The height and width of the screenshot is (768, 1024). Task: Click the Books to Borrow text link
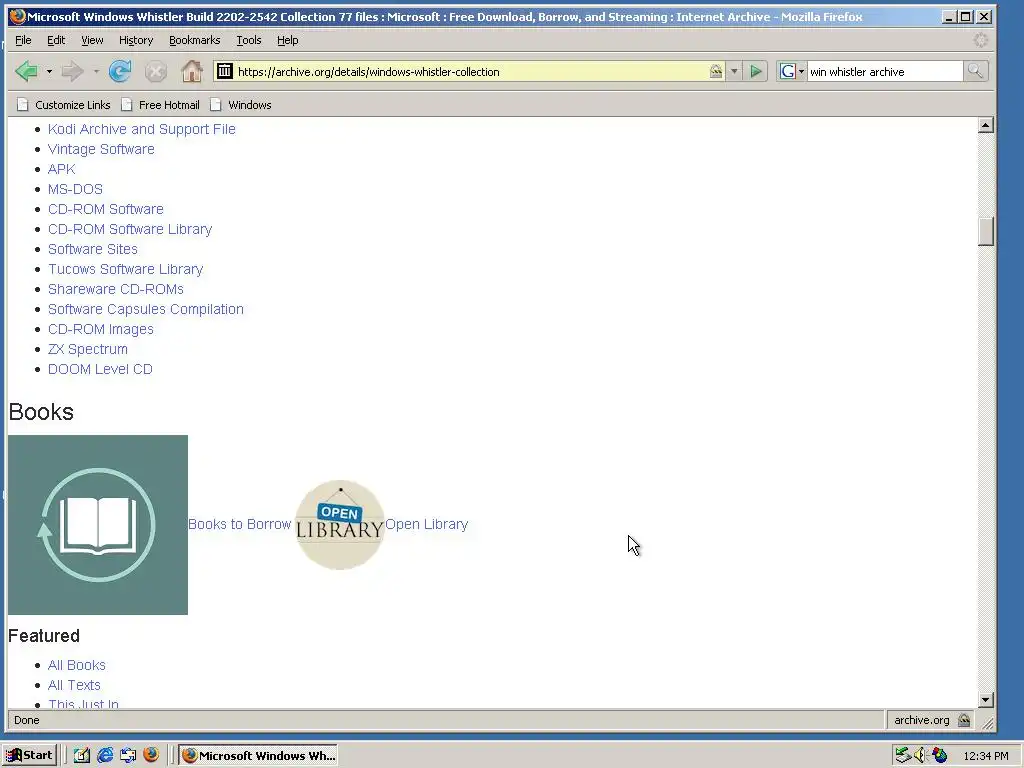pos(240,524)
